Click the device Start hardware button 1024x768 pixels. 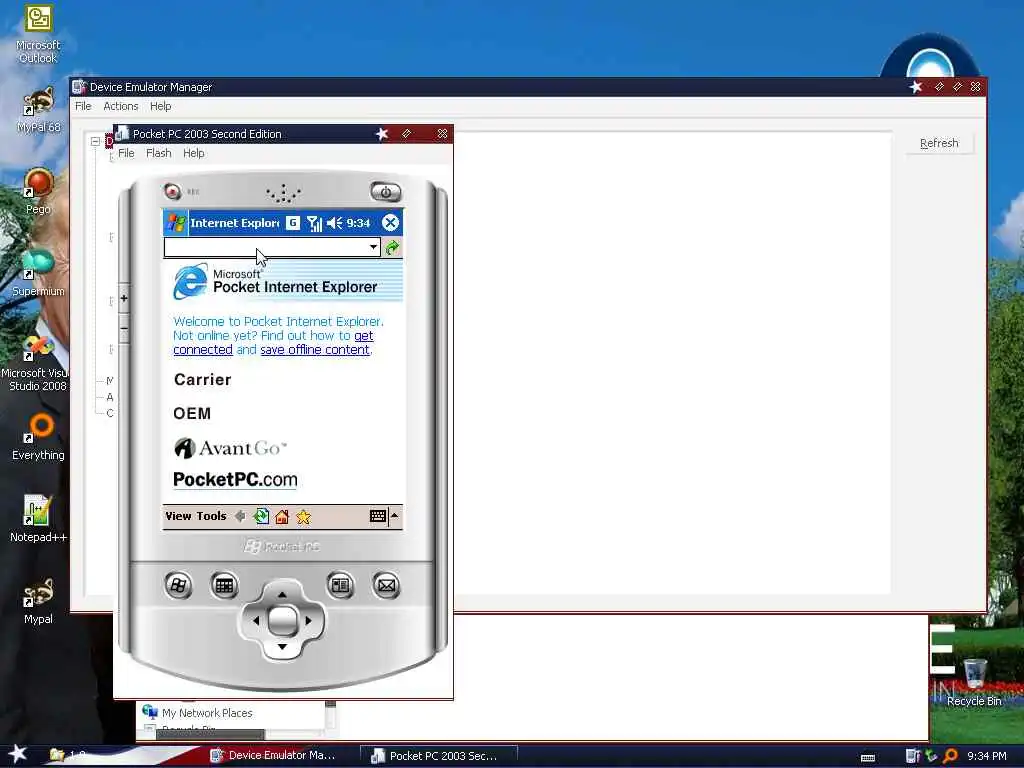coord(178,585)
